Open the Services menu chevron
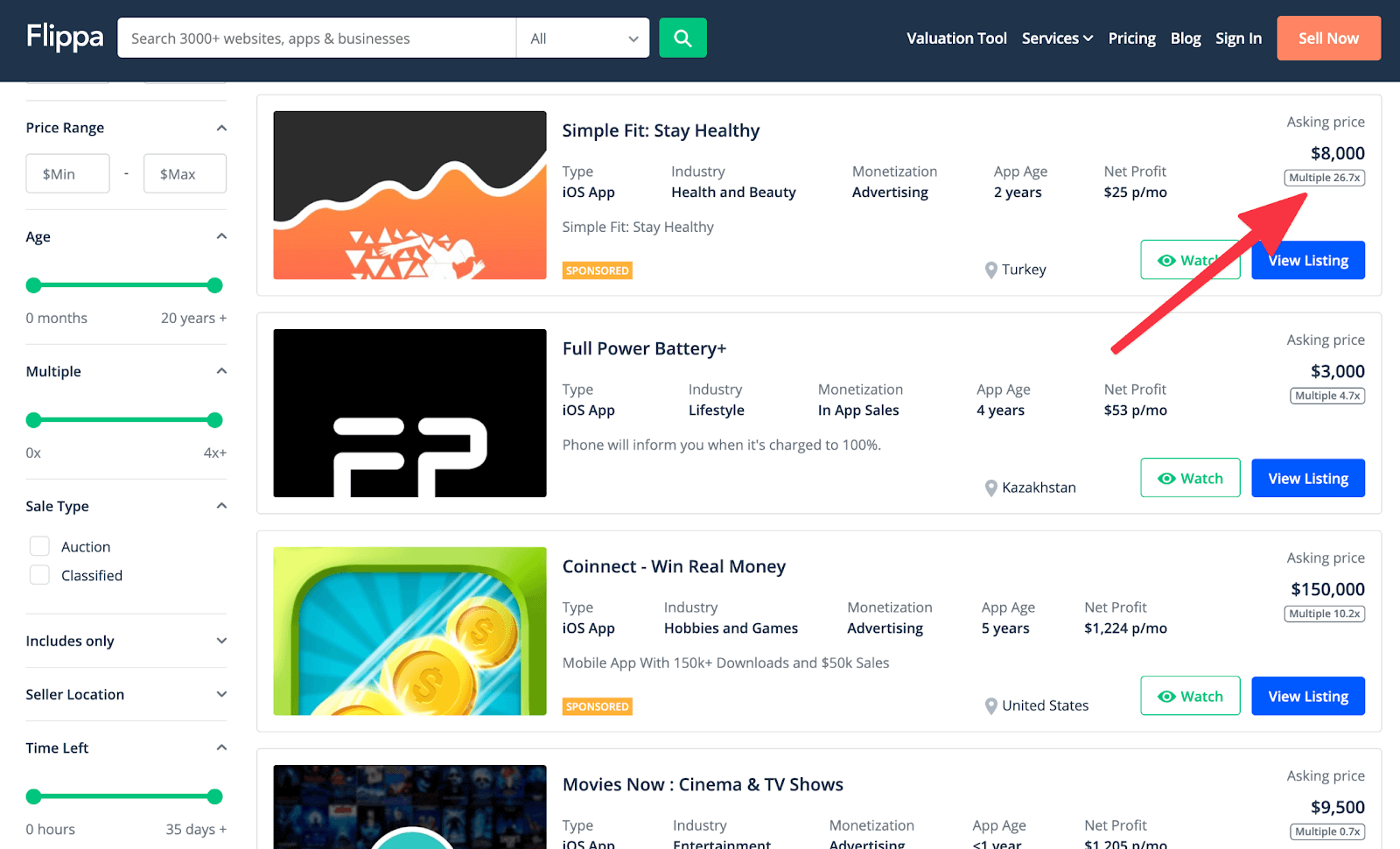 [x=1088, y=39]
